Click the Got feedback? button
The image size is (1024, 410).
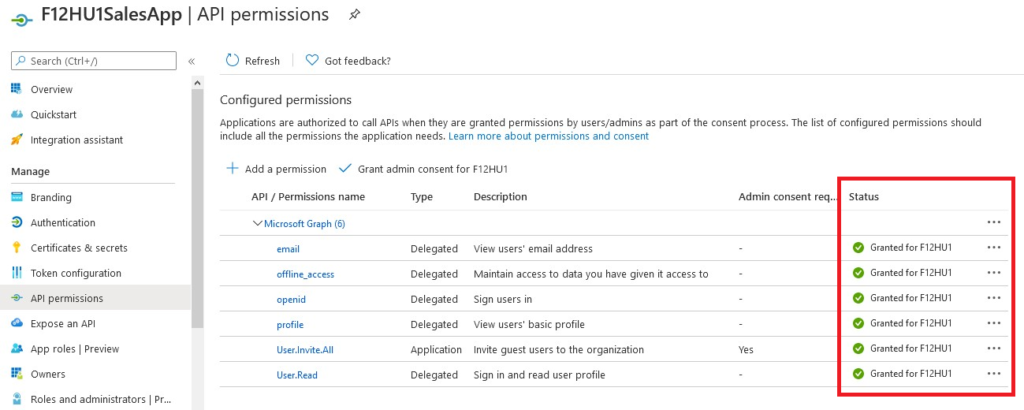[347, 61]
